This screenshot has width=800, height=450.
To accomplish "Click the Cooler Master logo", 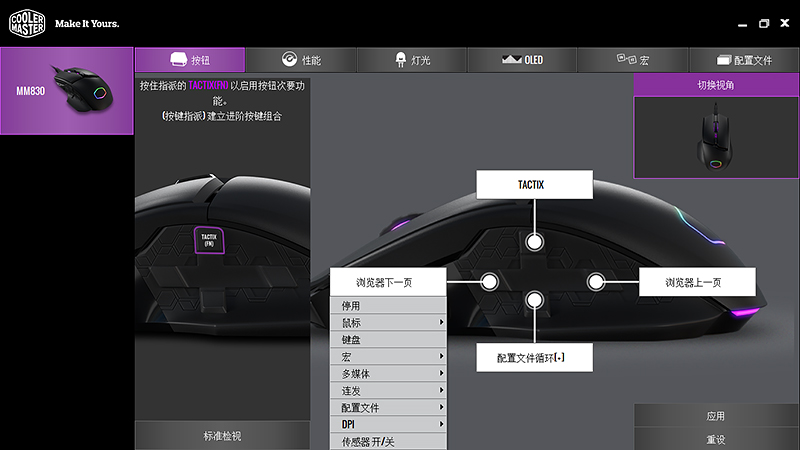I will click(x=27, y=23).
